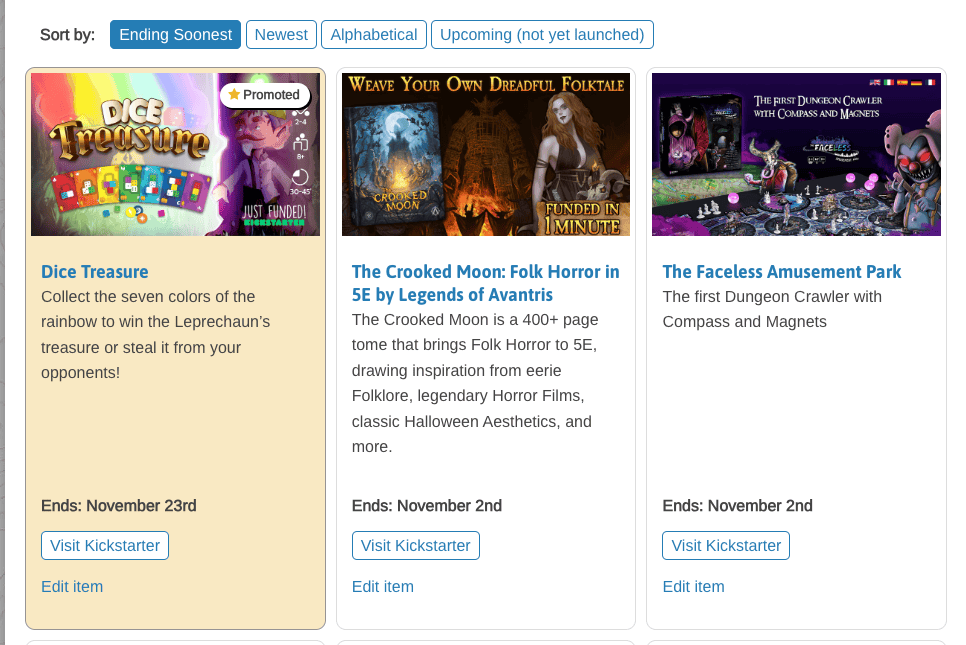Visit Kickstarter for The Crooked Moon
Image resolution: width=966 pixels, height=645 pixels.
416,546
